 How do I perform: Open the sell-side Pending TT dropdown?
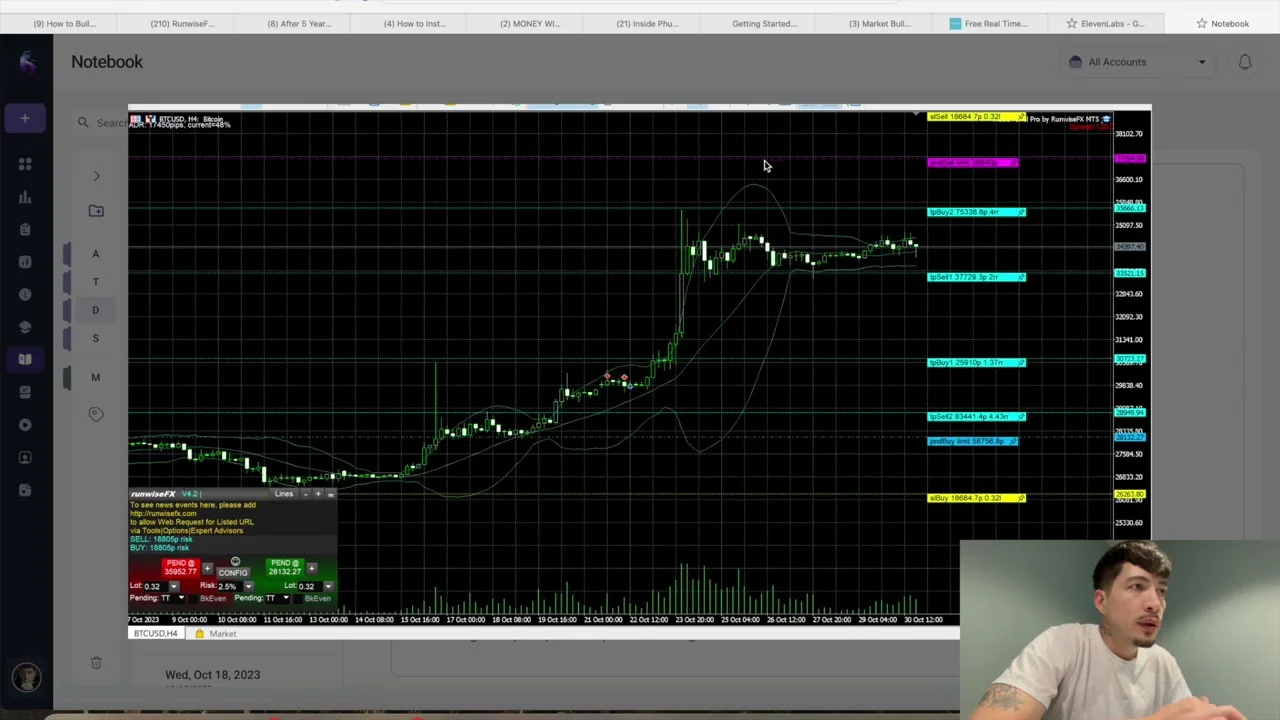point(181,598)
